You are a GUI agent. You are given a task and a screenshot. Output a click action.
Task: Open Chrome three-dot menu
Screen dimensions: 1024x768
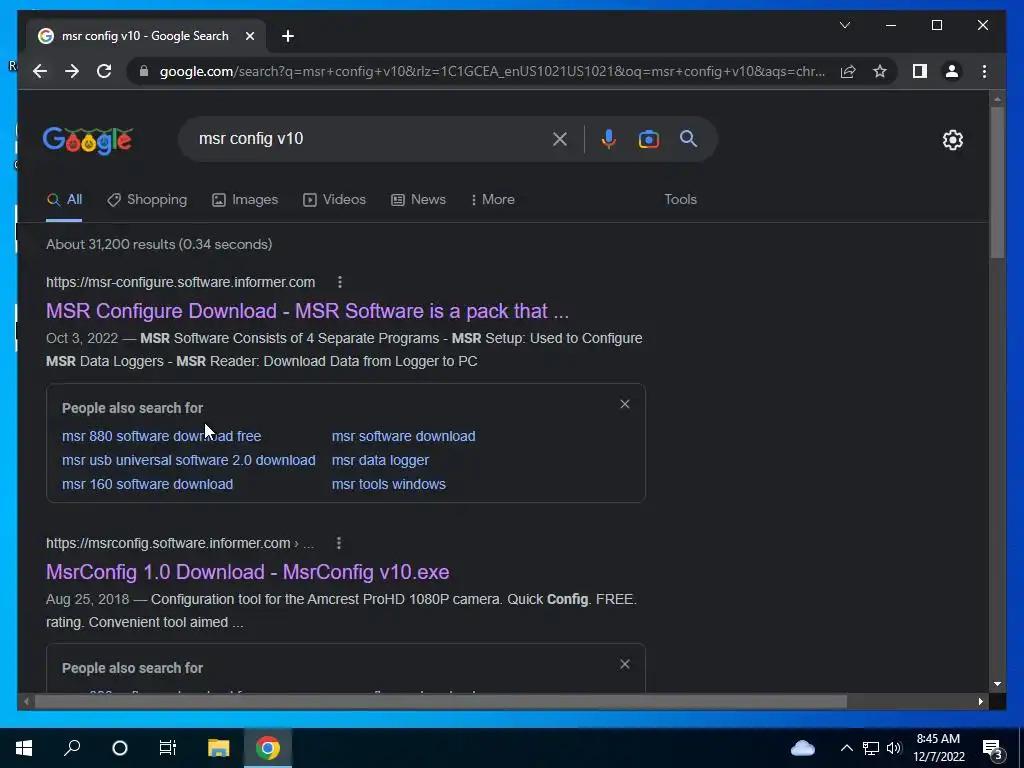(984, 71)
